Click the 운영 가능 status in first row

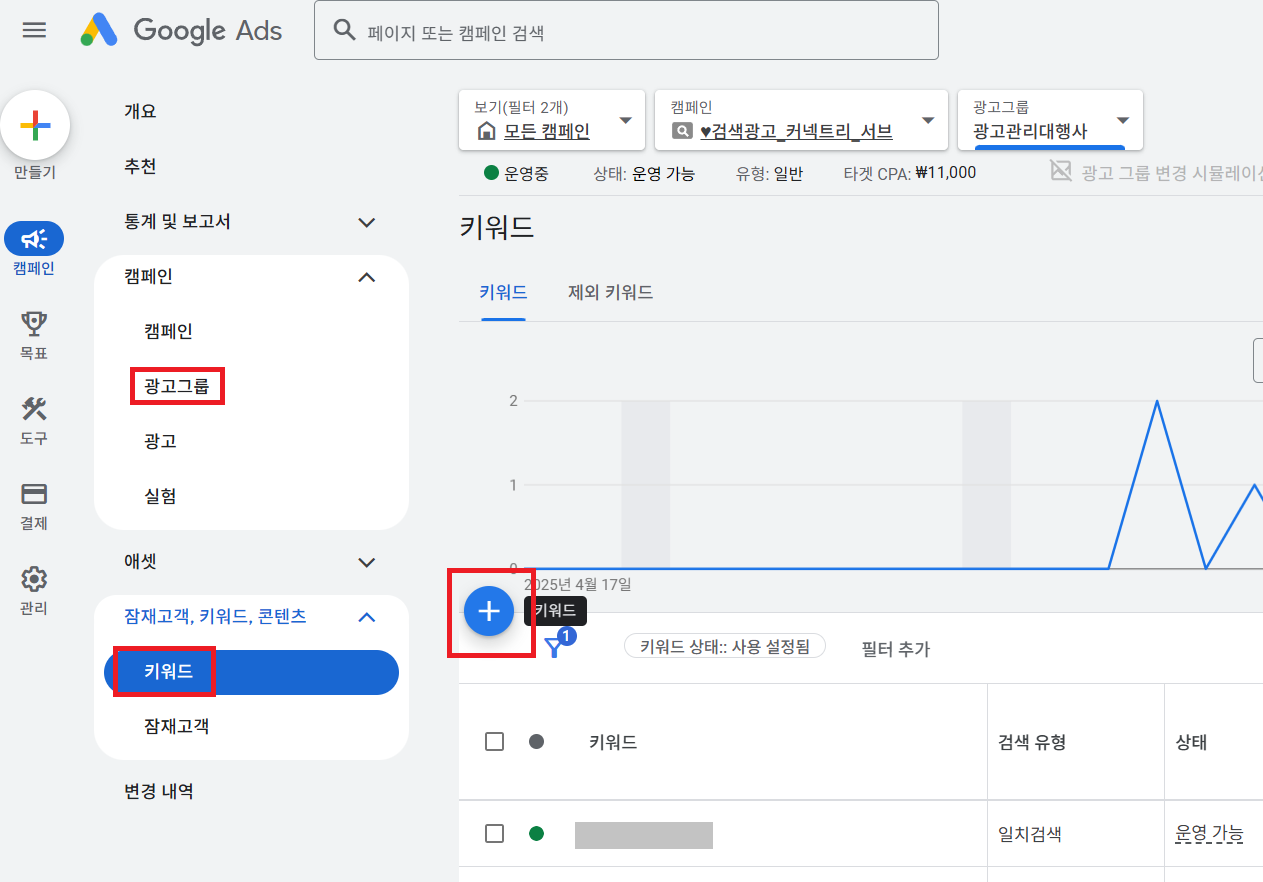click(x=1209, y=833)
